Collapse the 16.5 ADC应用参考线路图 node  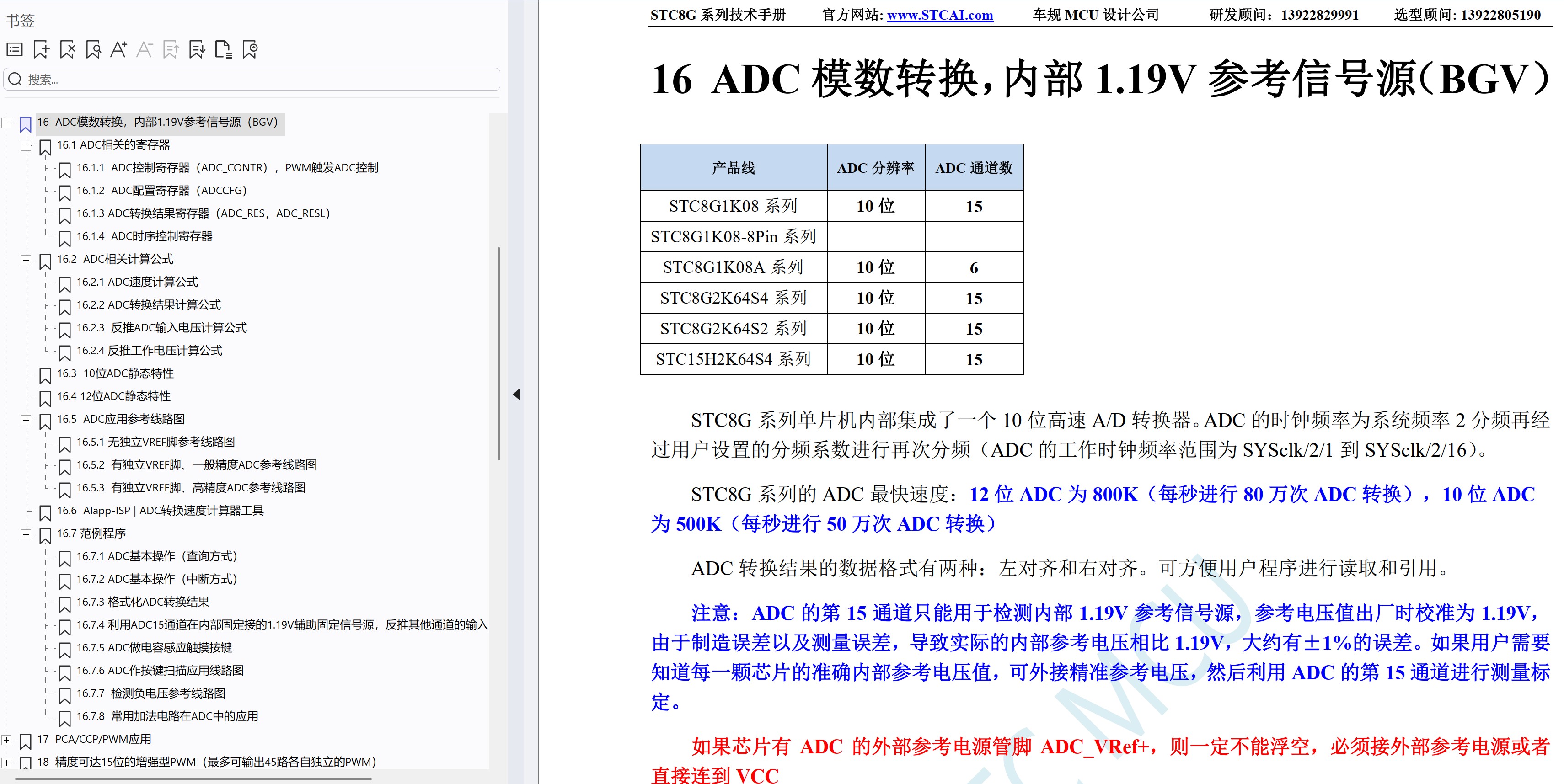click(x=26, y=420)
